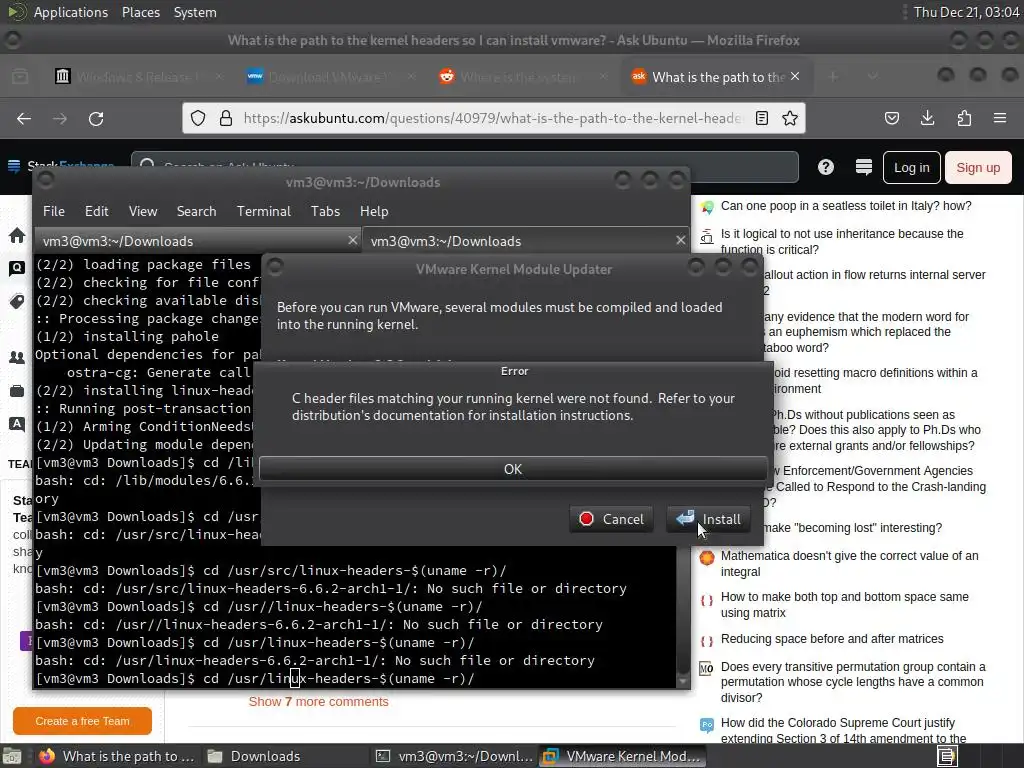Click OK in the Error dialog

click(x=513, y=469)
